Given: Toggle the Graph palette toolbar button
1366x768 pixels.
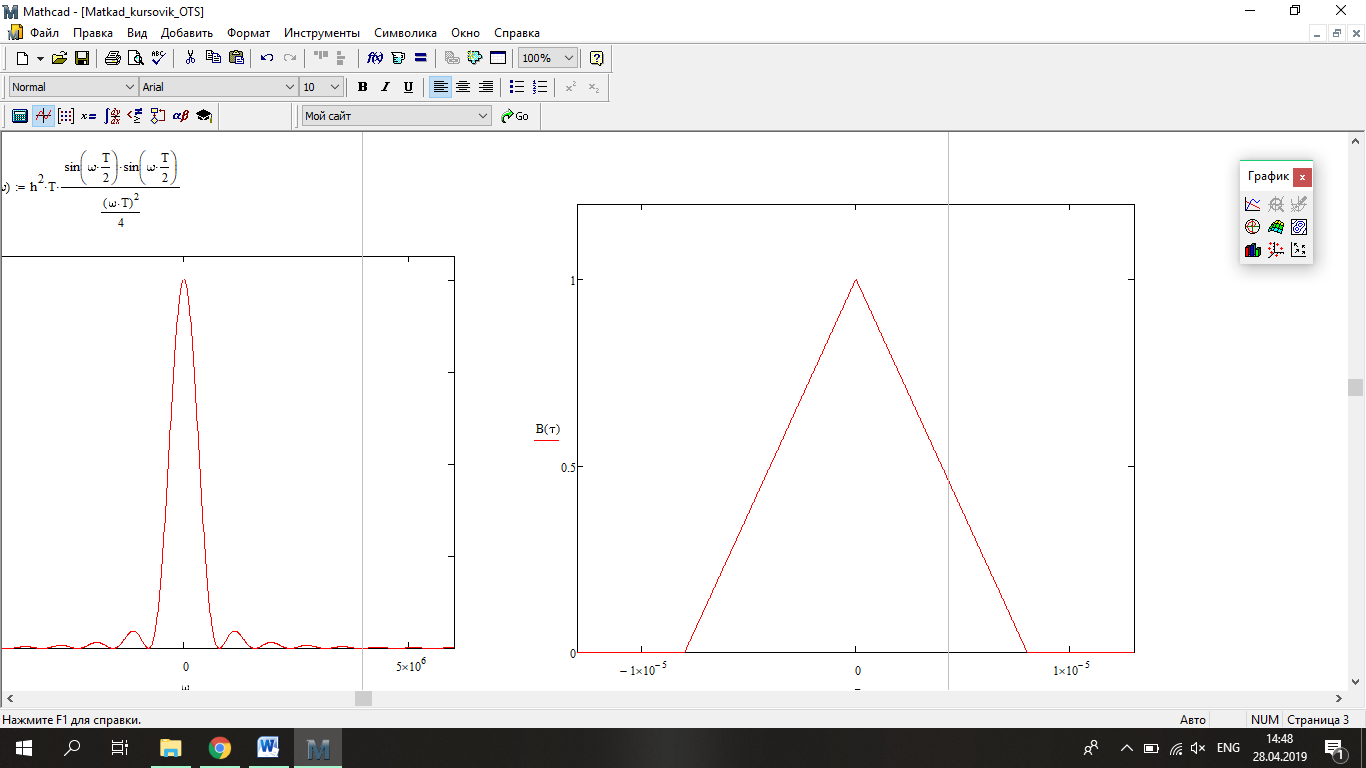Looking at the screenshot, I should (43, 116).
